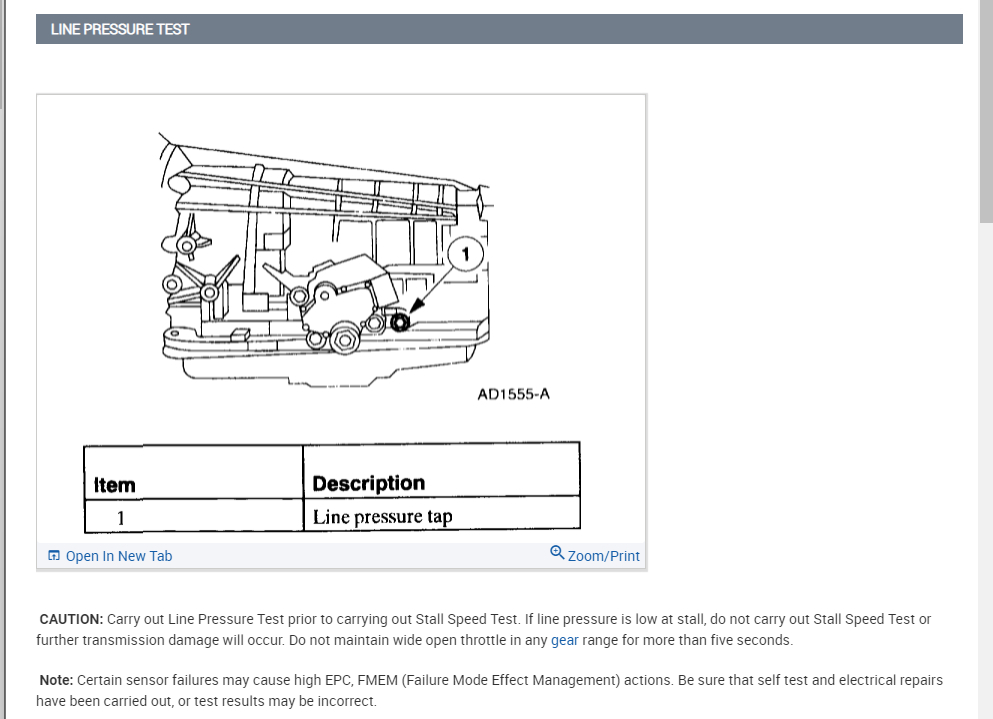This screenshot has height=719, width=993.
Task: Click the item number 1 table cell
Action: pyautogui.click(x=193, y=517)
